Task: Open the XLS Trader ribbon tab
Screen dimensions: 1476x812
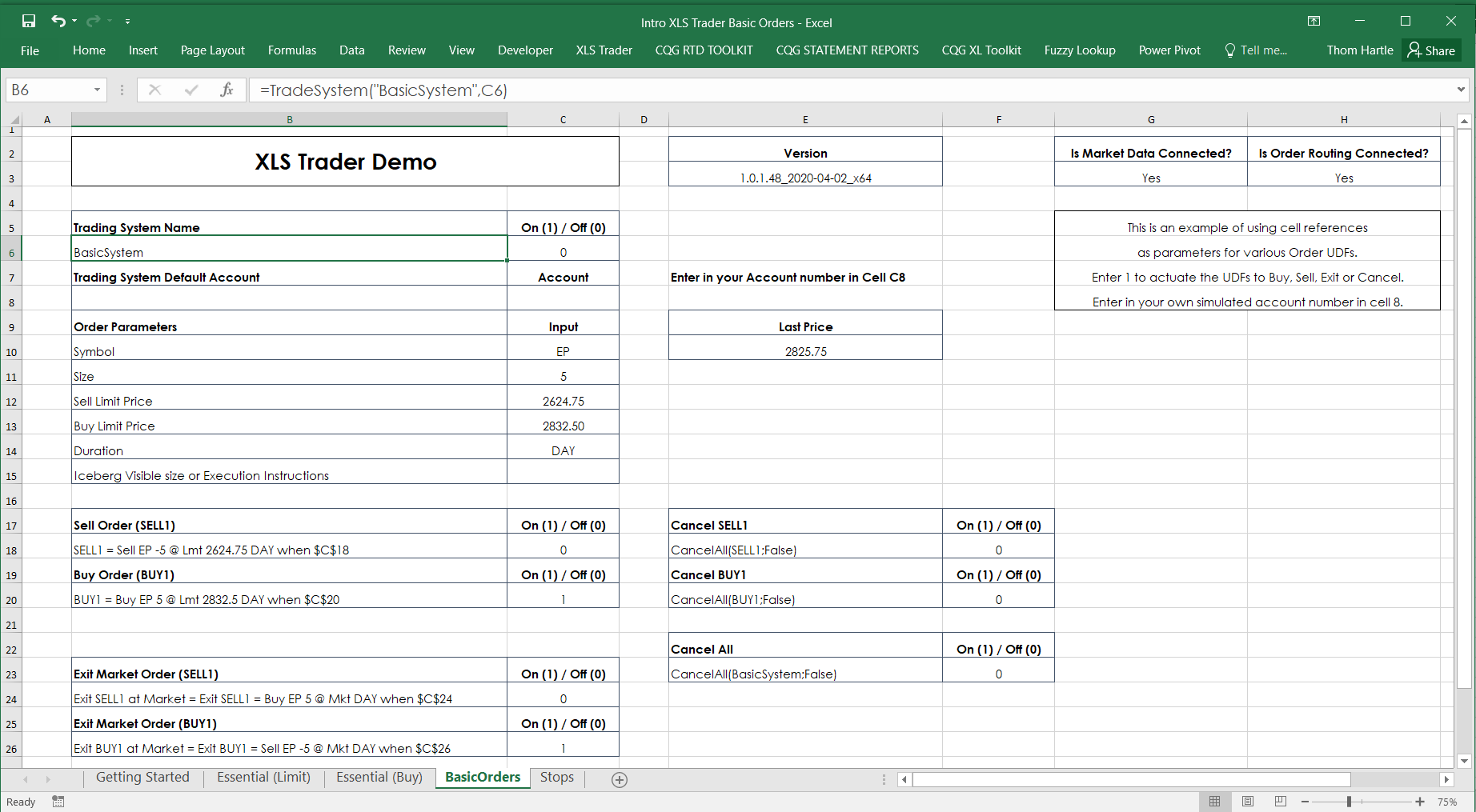Action: click(x=604, y=50)
